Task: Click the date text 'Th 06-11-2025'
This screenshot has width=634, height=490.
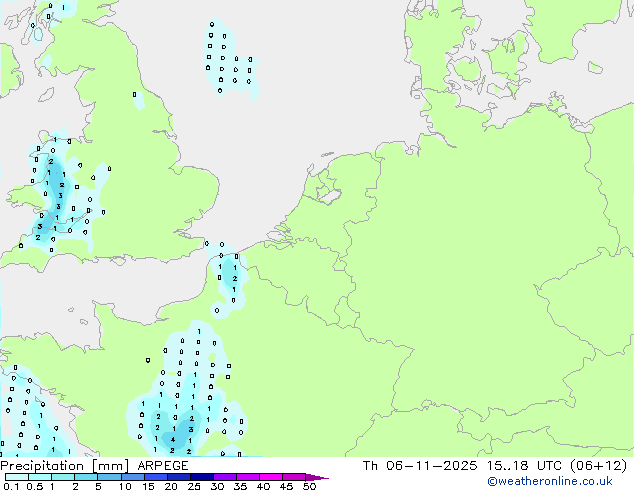Action: click(x=420, y=466)
